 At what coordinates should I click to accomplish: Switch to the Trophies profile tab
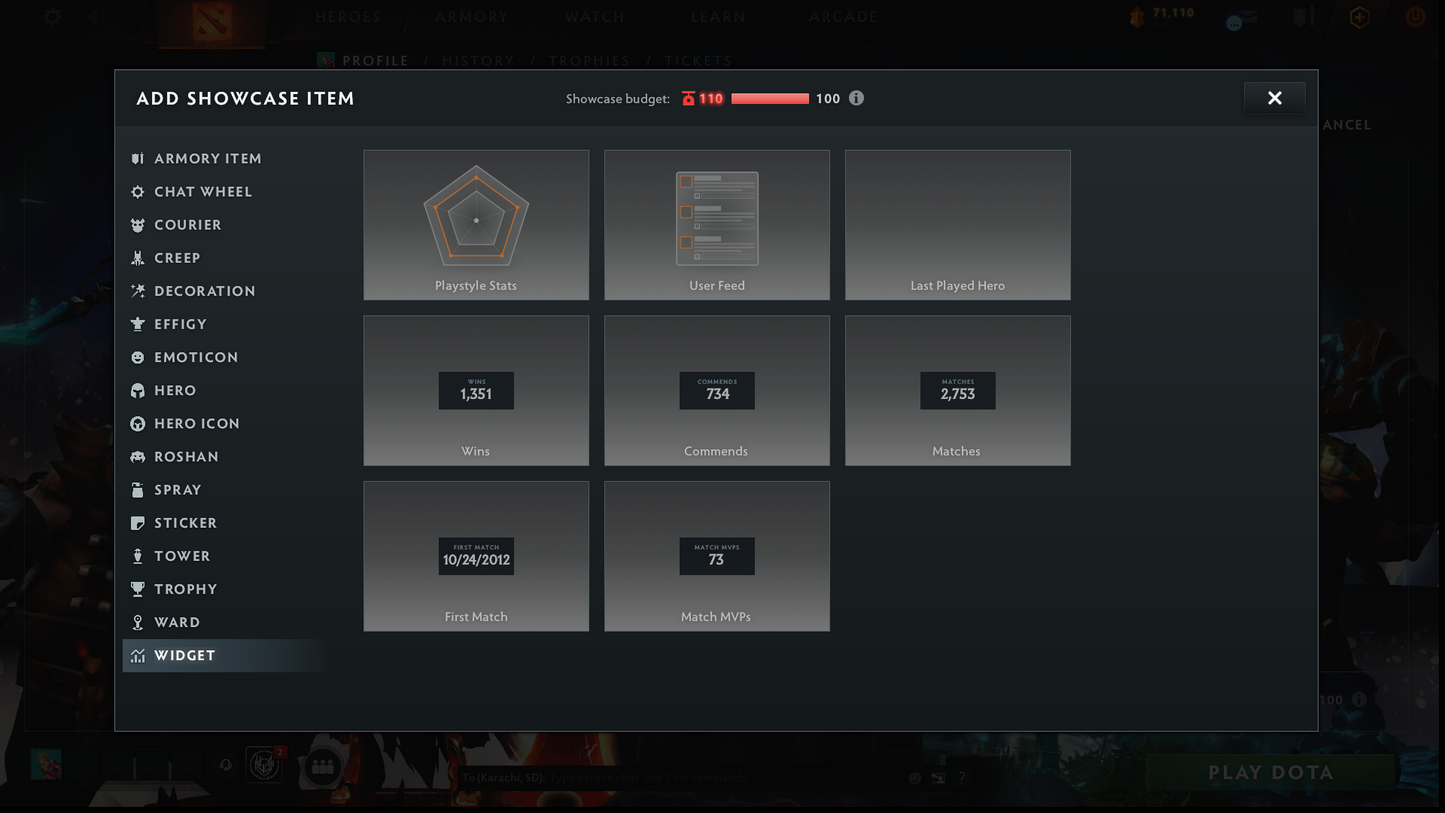click(x=590, y=61)
